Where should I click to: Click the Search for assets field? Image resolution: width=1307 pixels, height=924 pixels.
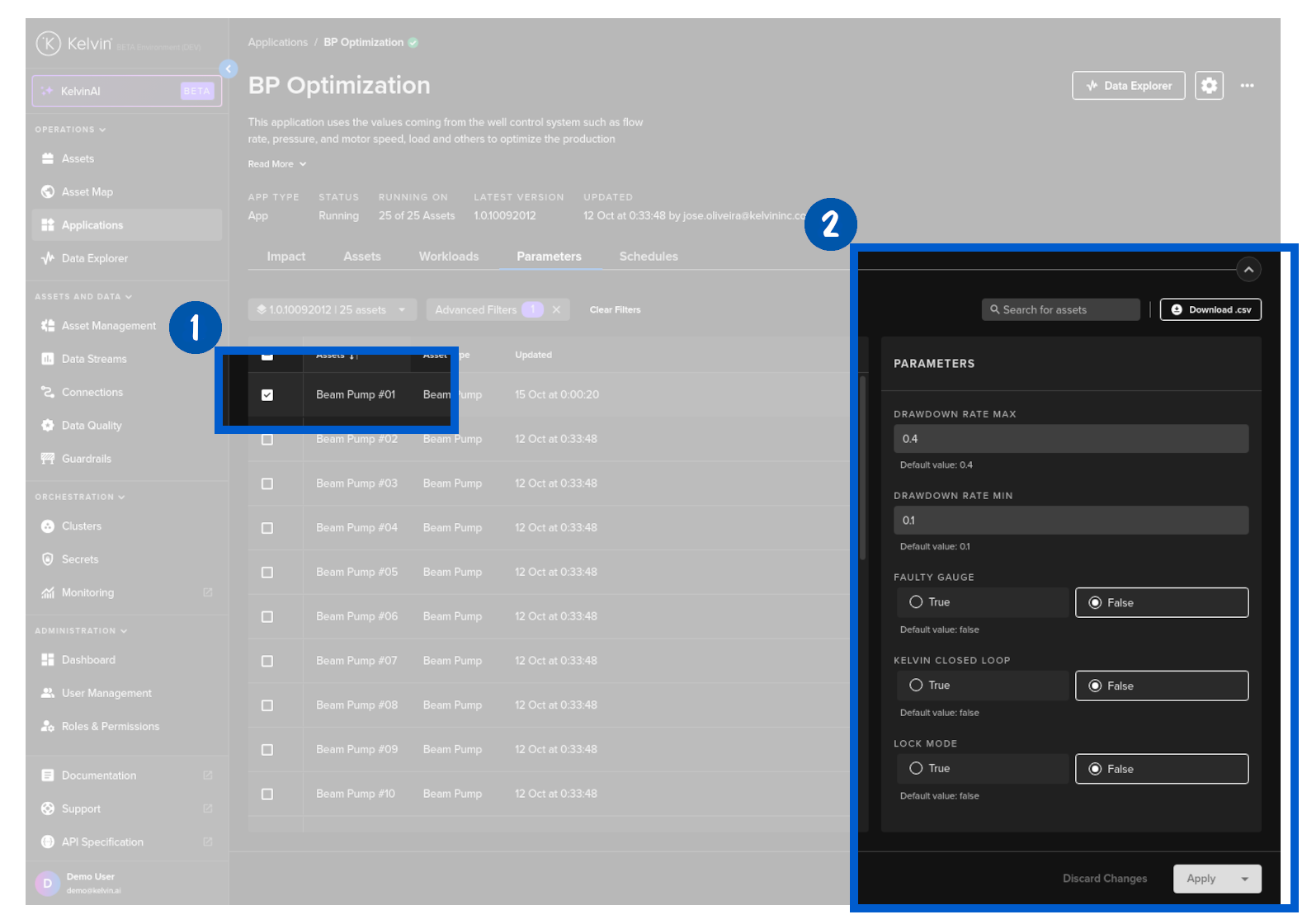pos(1061,310)
